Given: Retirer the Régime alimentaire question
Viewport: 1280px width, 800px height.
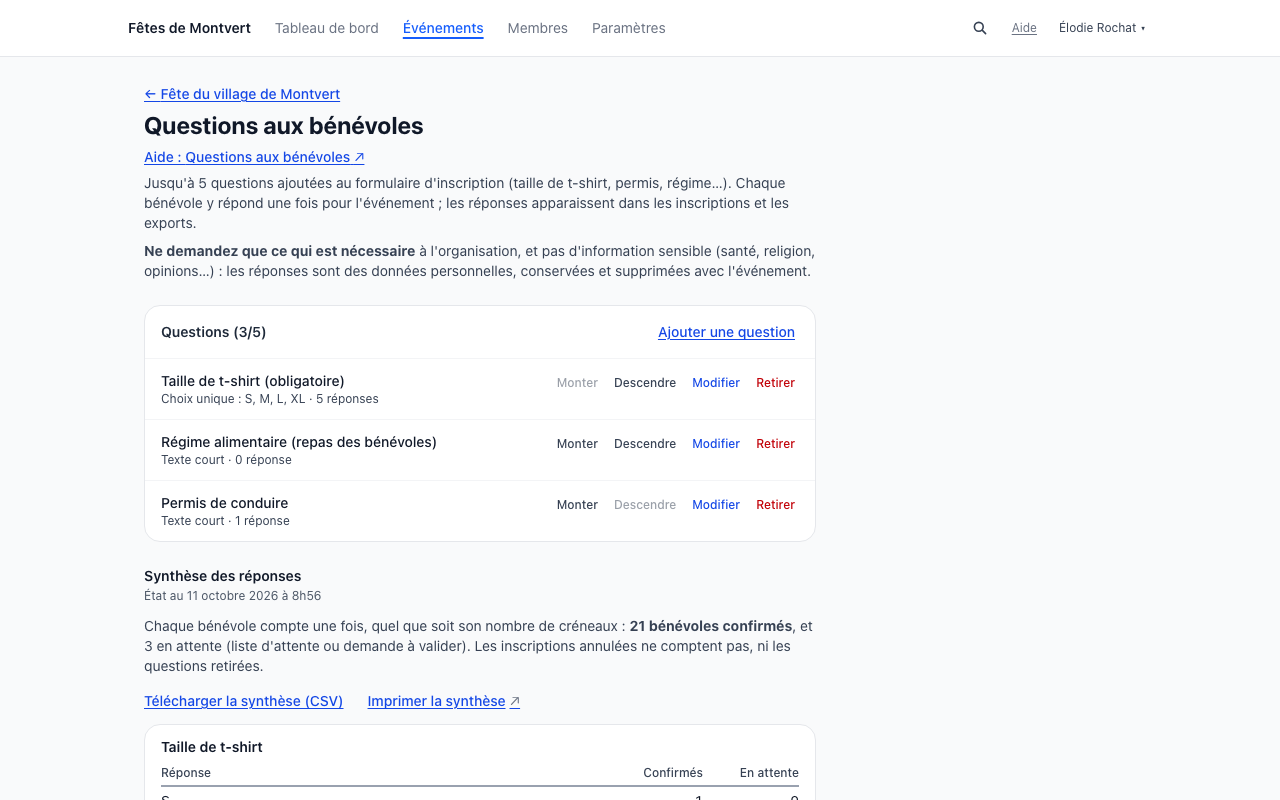Looking at the screenshot, I should point(775,444).
